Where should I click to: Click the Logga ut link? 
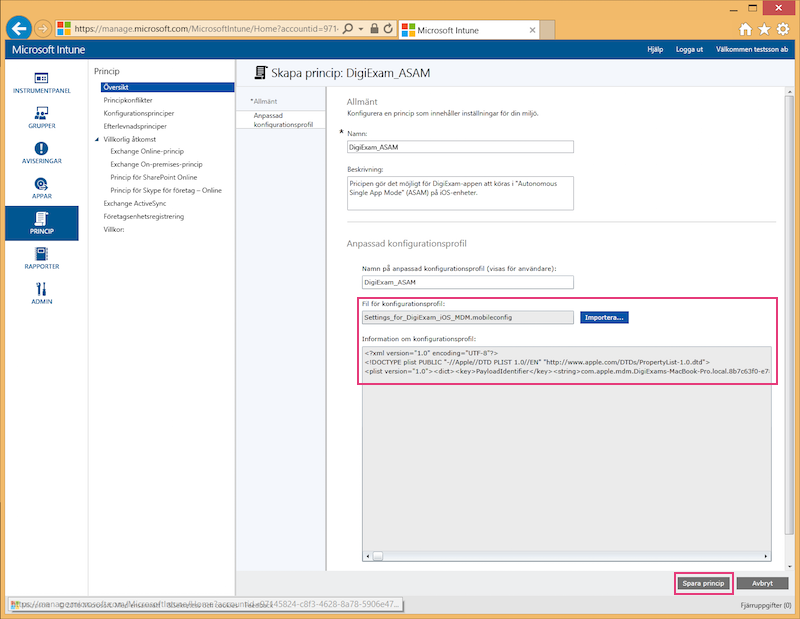coord(689,49)
